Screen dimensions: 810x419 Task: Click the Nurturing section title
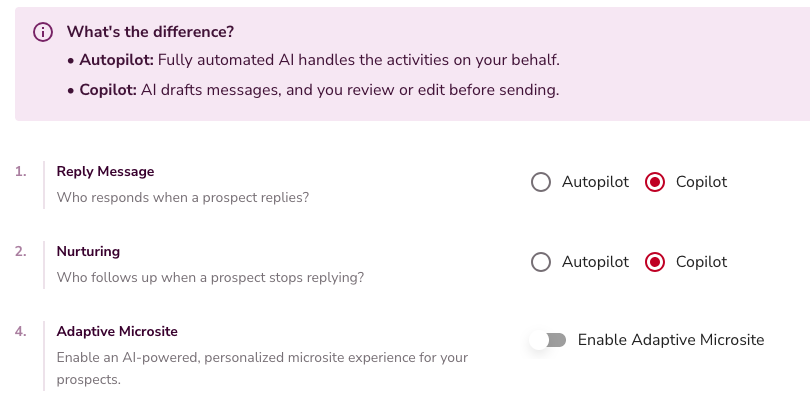tap(88, 251)
